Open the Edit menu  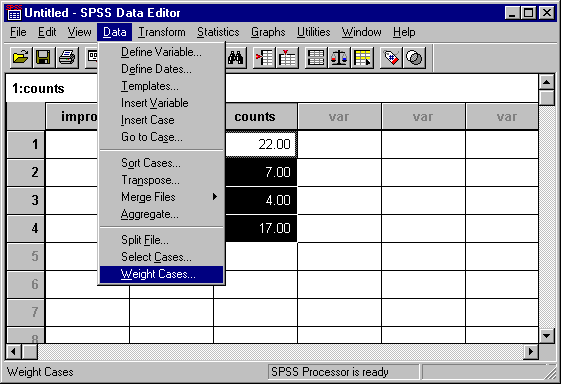click(47, 32)
